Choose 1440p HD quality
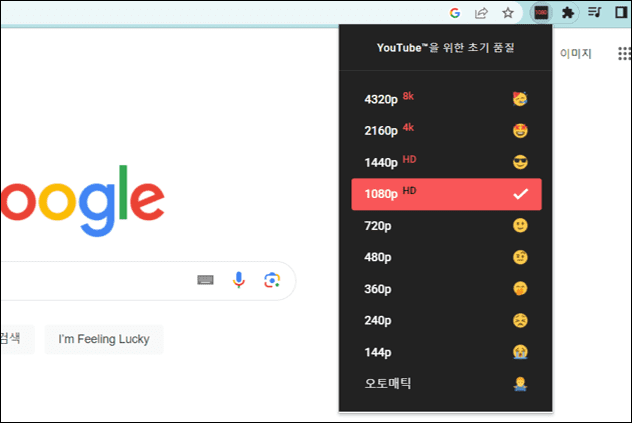The image size is (632, 423). coord(446,162)
